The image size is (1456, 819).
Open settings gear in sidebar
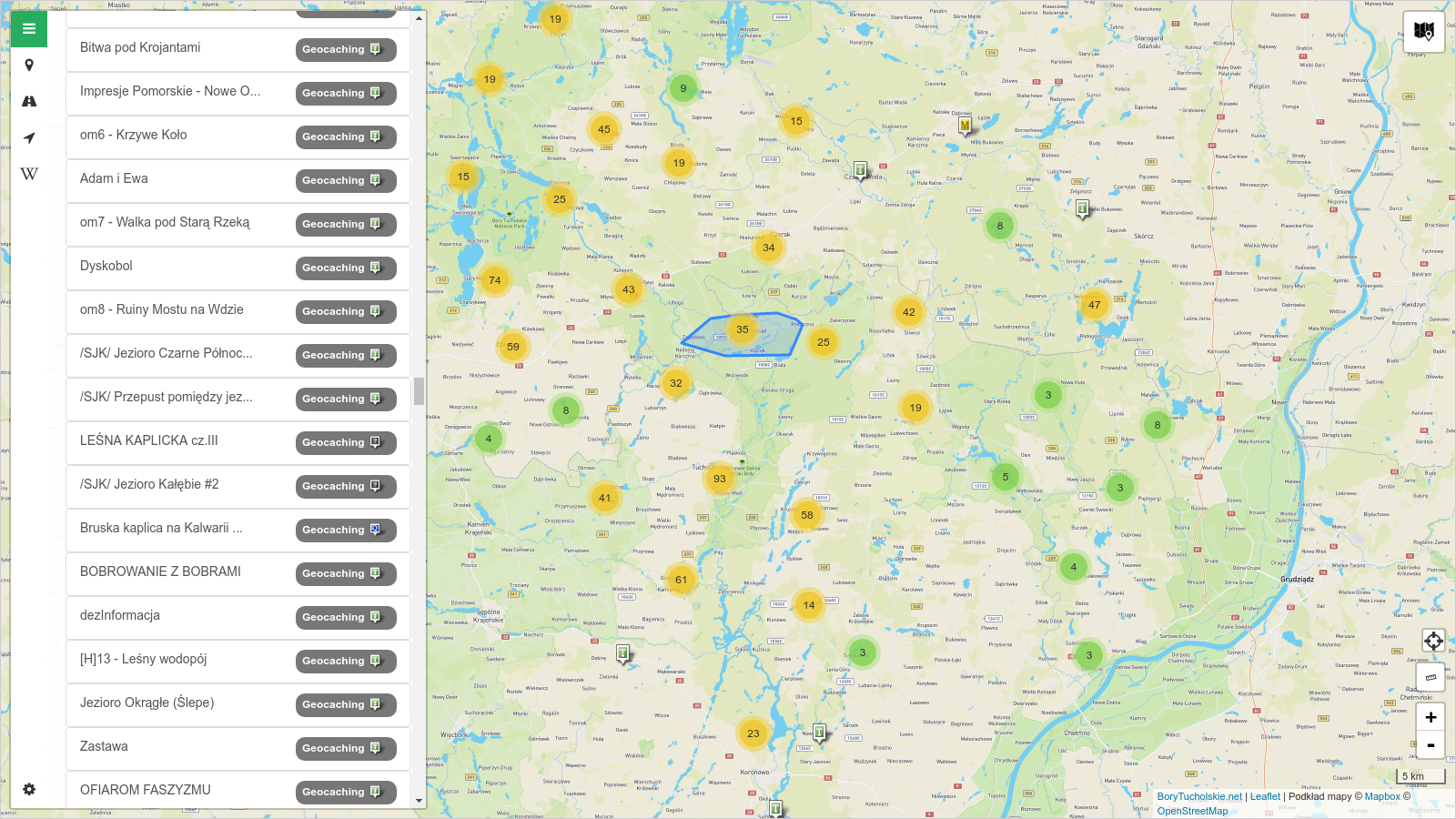(29, 789)
